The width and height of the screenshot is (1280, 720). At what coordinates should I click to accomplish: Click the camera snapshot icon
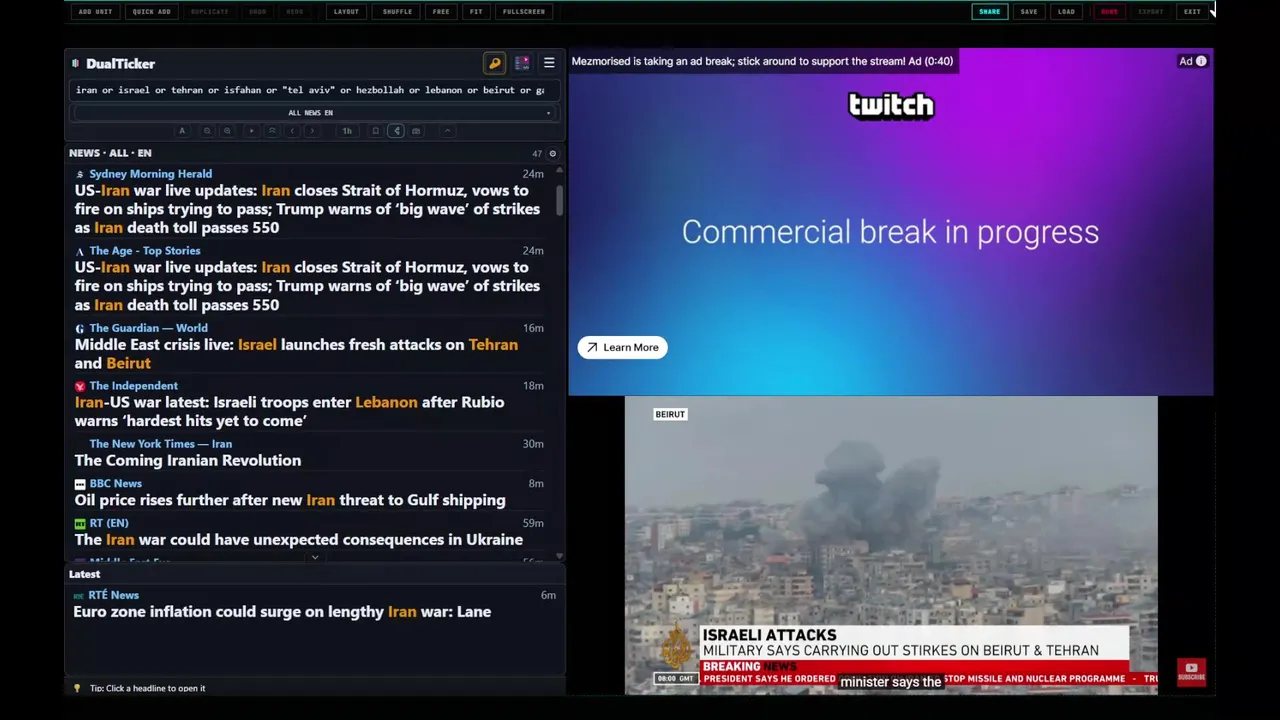(416, 131)
